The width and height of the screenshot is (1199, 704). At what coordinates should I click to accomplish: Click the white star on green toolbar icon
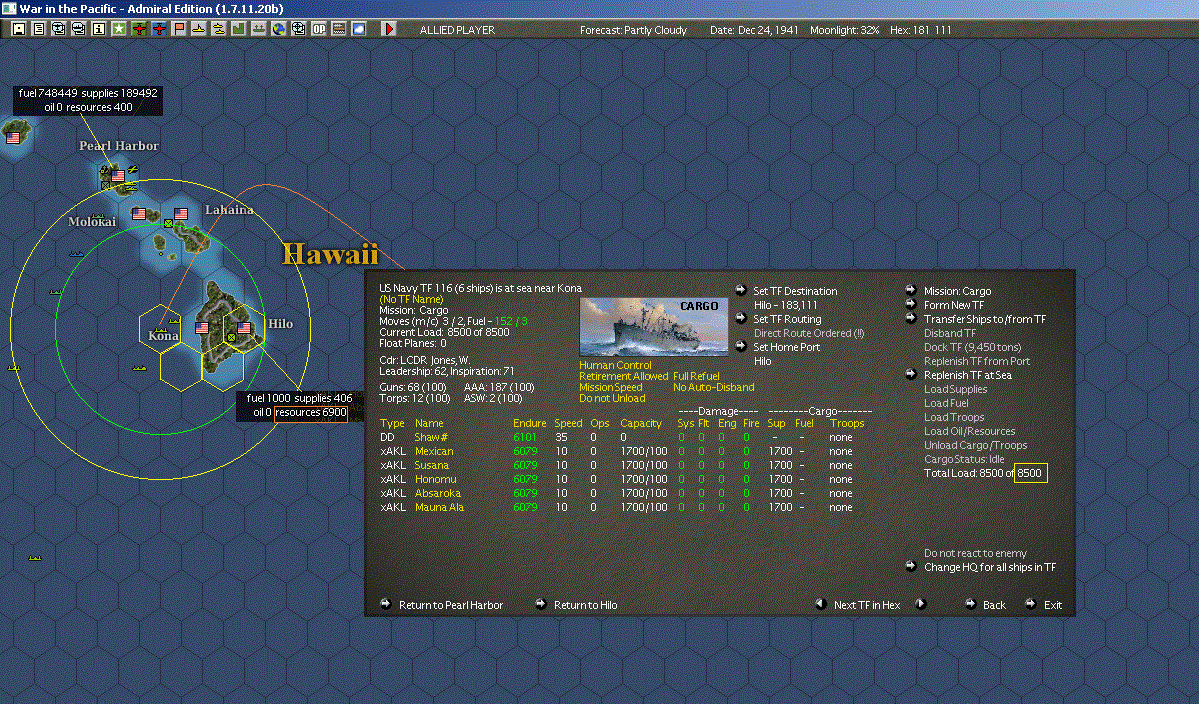point(119,29)
